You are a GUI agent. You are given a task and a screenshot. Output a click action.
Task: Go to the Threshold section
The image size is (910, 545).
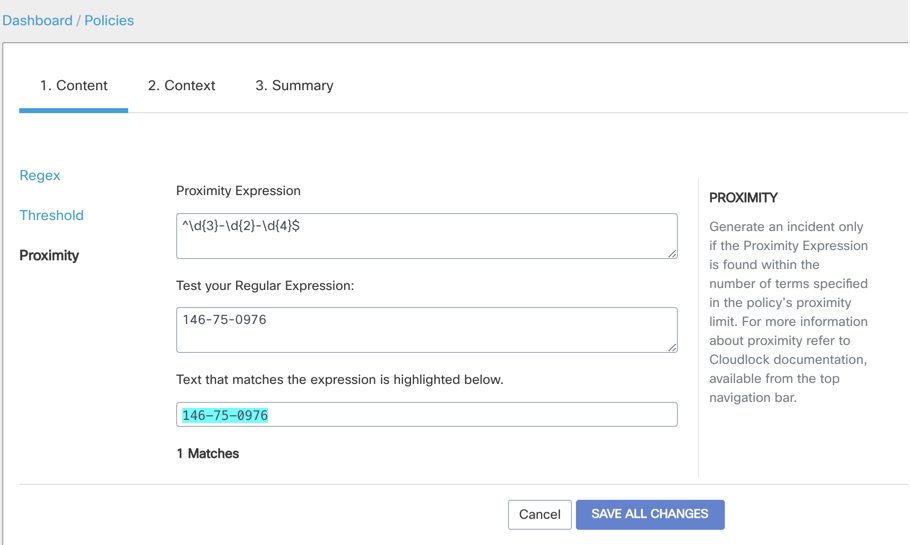pyautogui.click(x=52, y=215)
